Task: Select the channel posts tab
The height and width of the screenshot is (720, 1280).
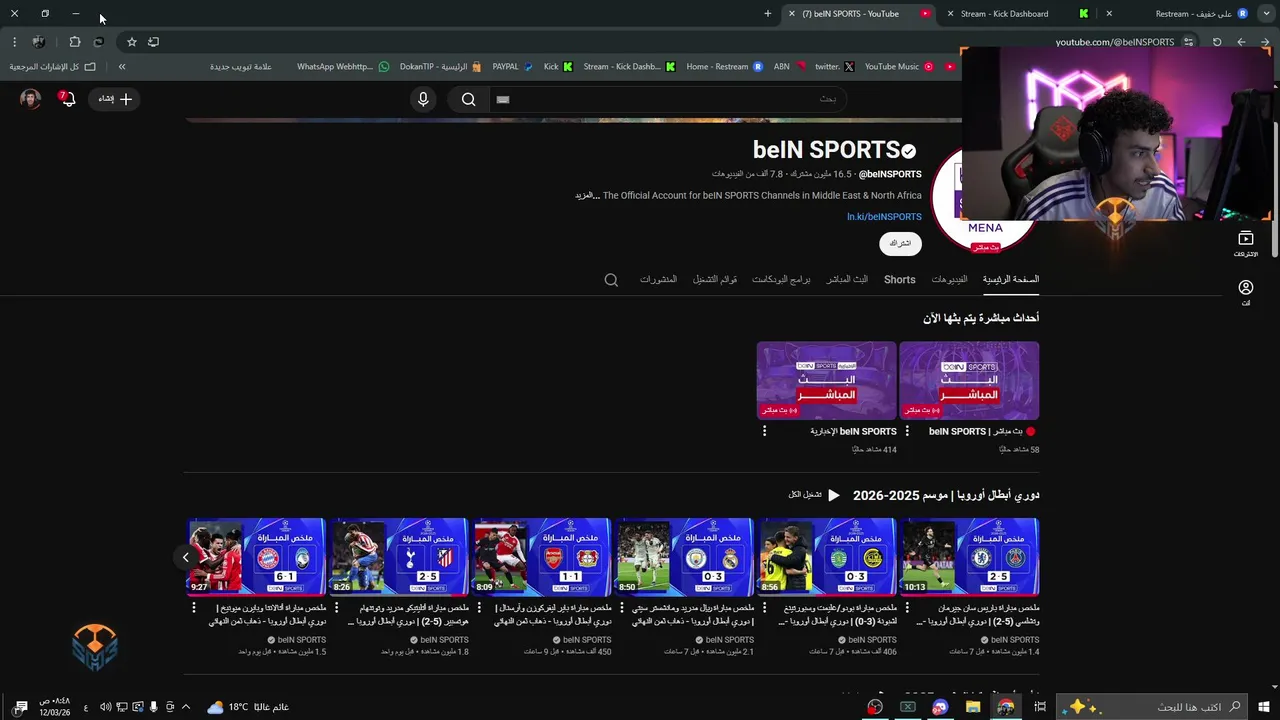Action: [x=658, y=280]
